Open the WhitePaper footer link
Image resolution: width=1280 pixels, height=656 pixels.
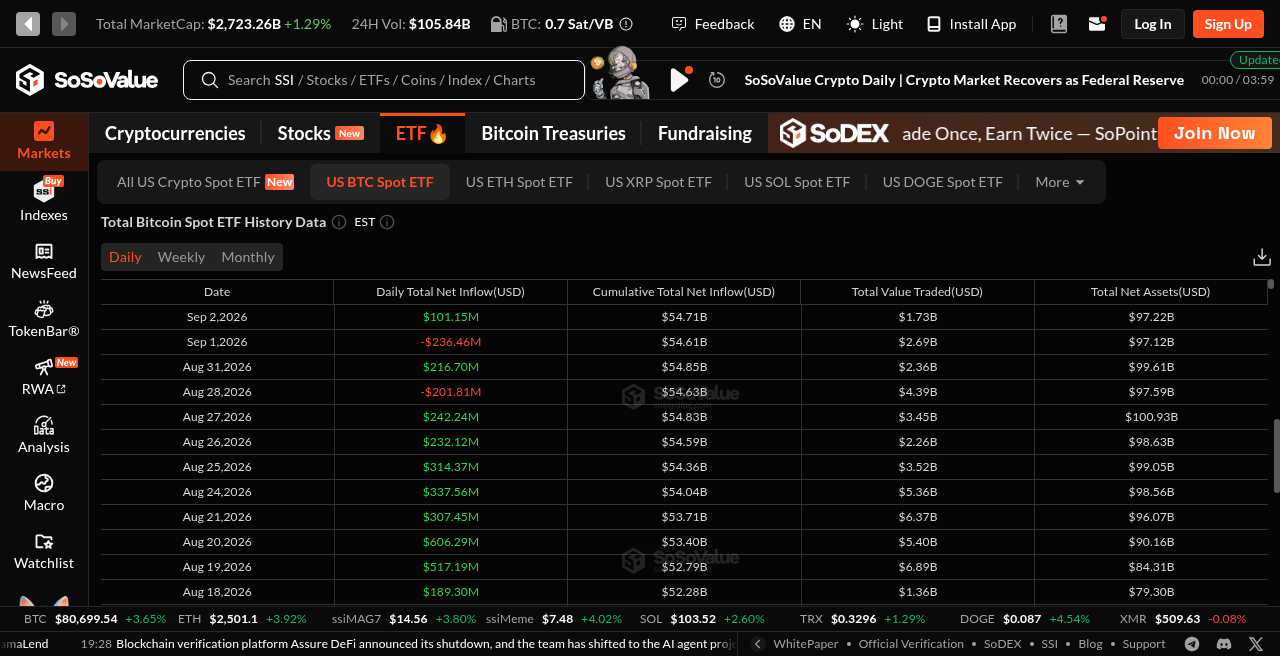click(806, 644)
